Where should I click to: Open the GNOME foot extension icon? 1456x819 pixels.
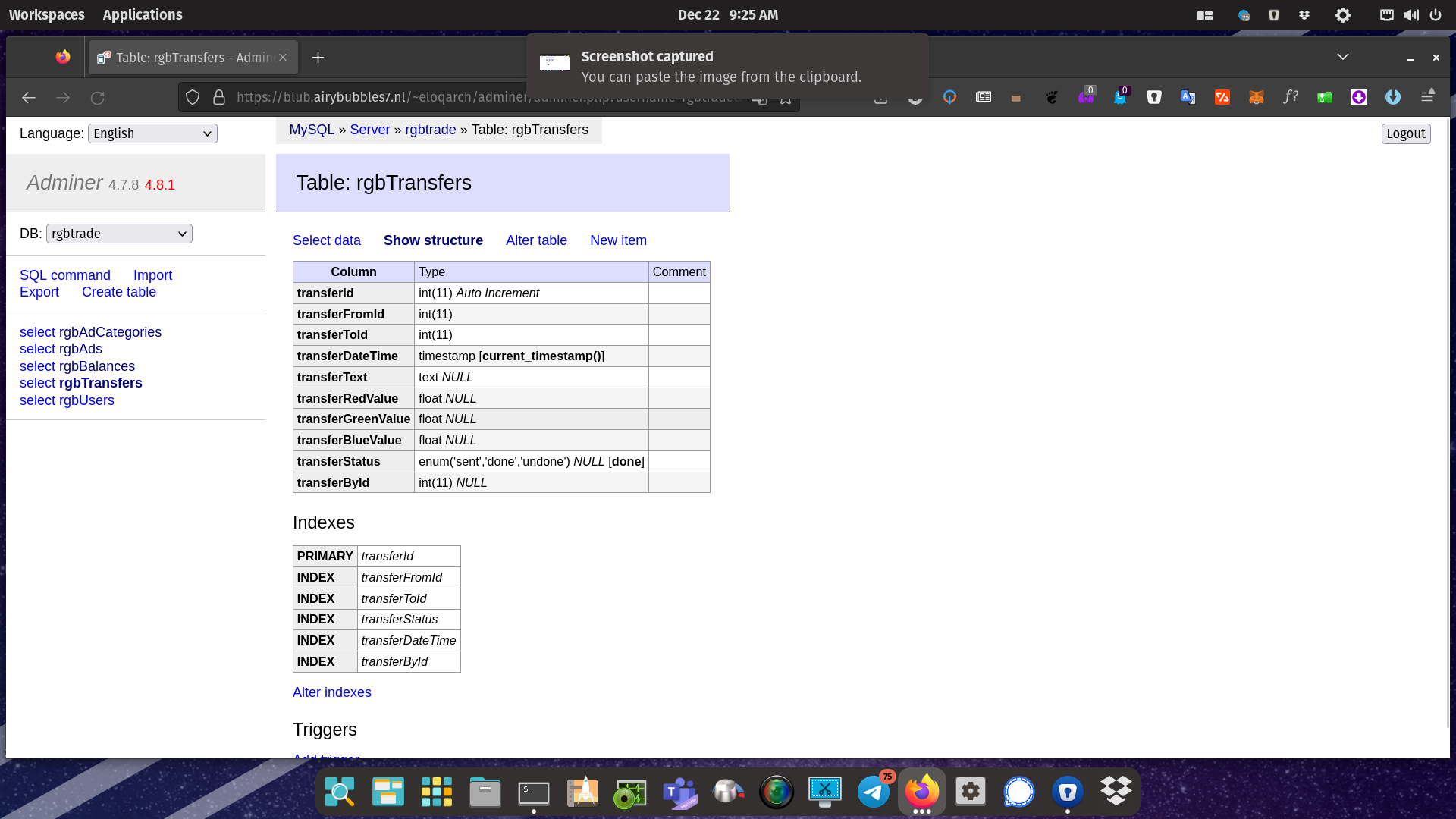click(1052, 97)
